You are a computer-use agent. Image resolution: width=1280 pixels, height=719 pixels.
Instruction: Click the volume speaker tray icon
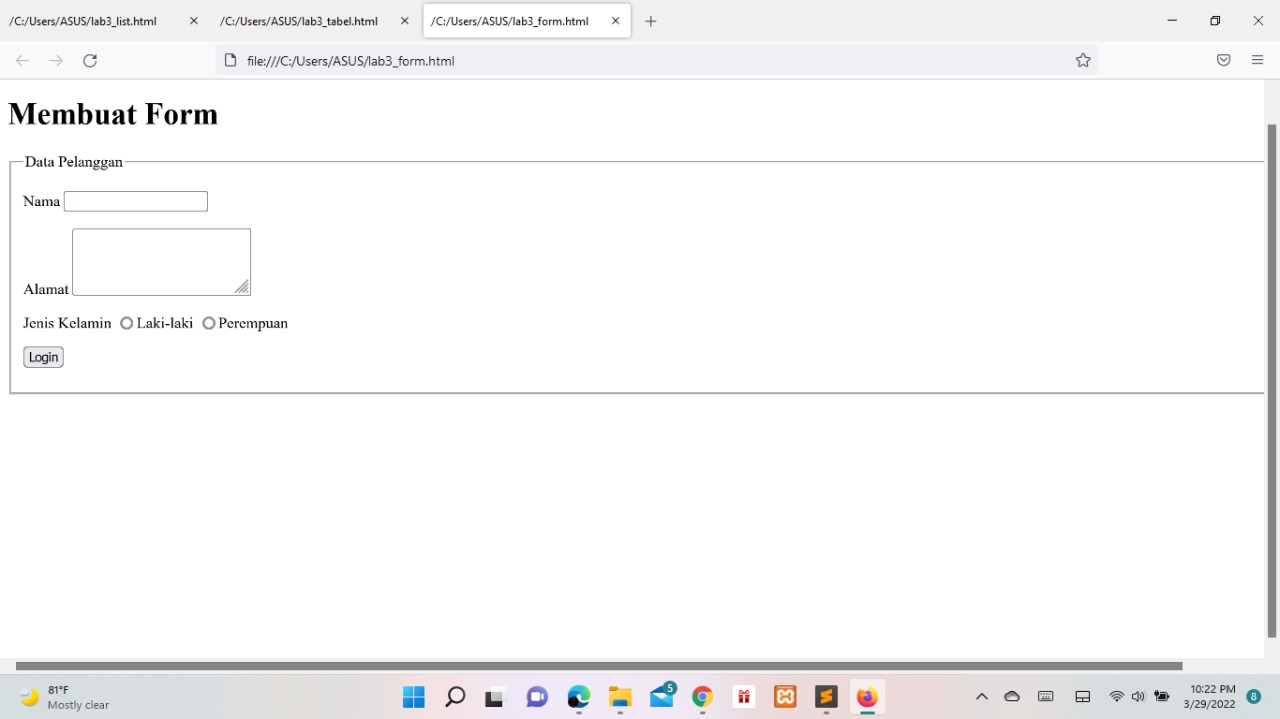click(x=1138, y=697)
